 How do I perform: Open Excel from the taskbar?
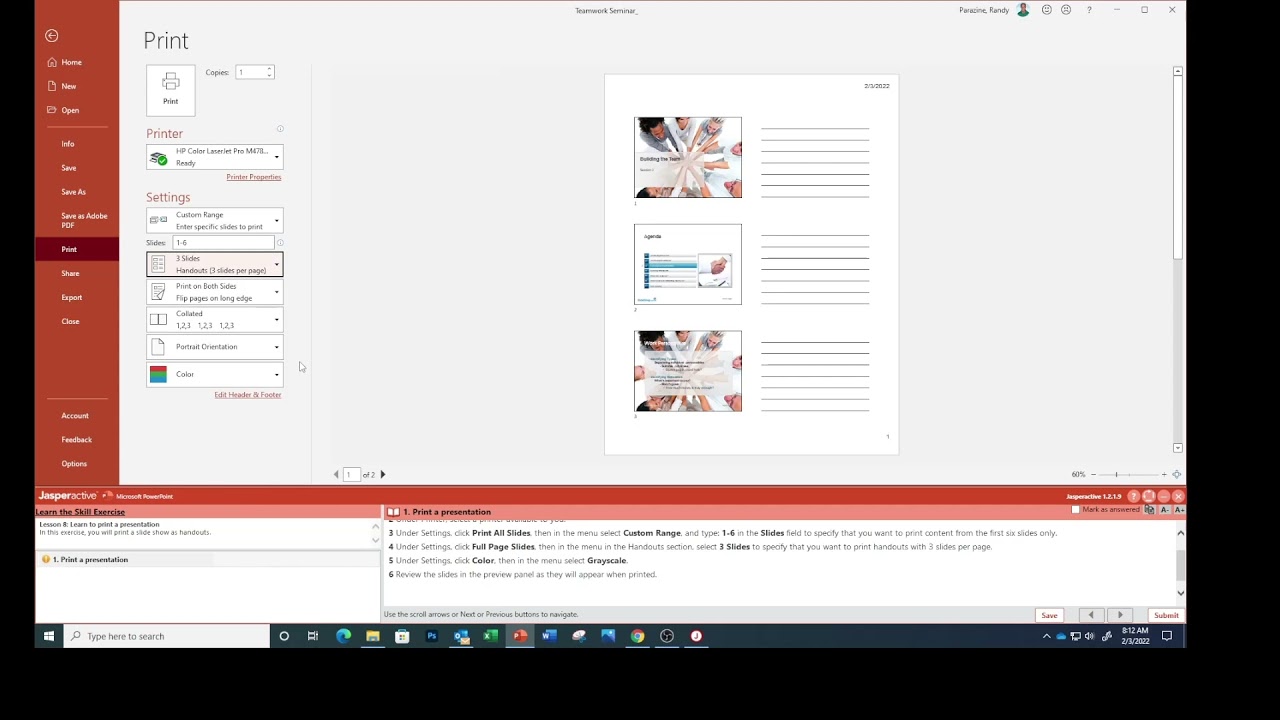tap(491, 636)
